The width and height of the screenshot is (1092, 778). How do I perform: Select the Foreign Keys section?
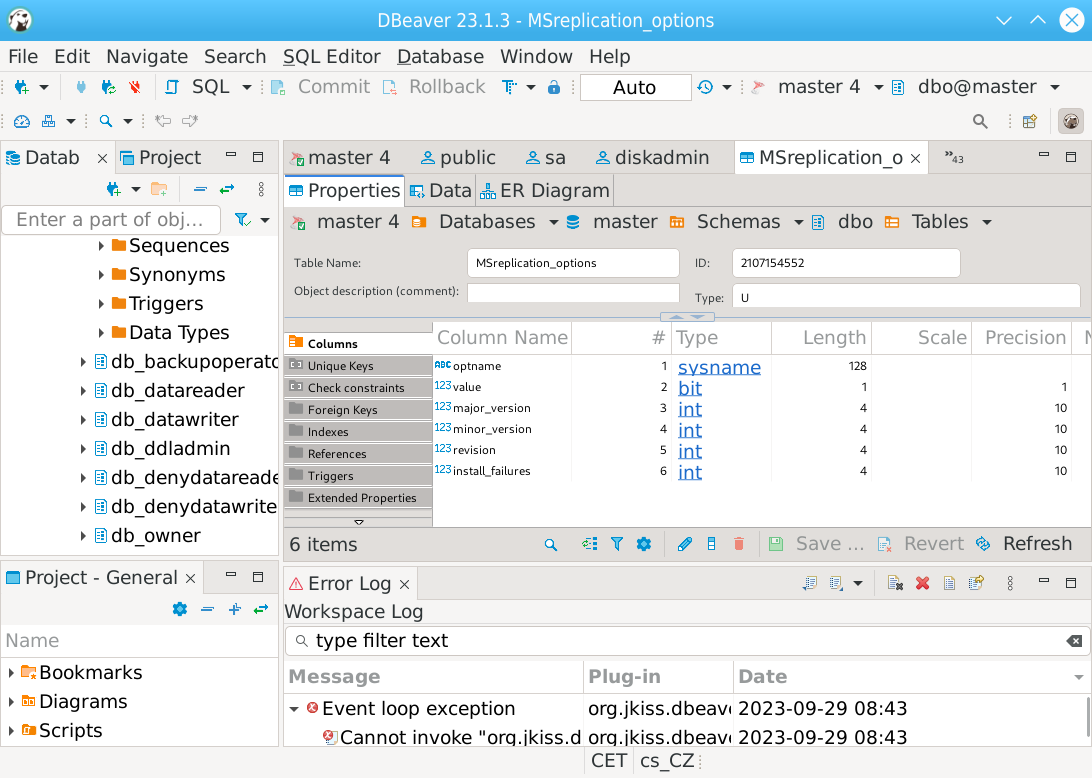pos(359,410)
